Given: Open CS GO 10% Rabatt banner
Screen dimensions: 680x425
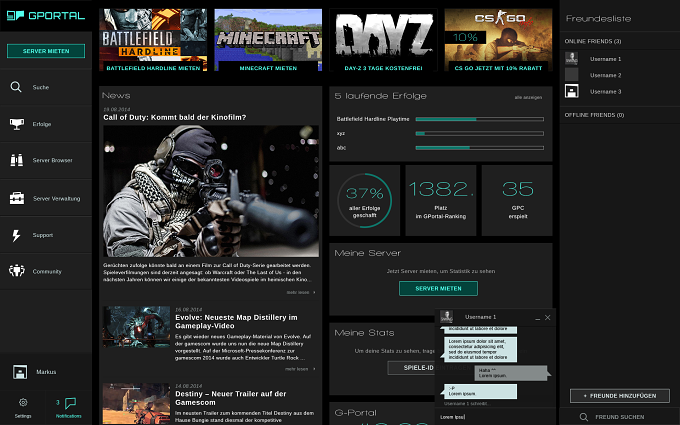Looking at the screenshot, I should pos(498,40).
